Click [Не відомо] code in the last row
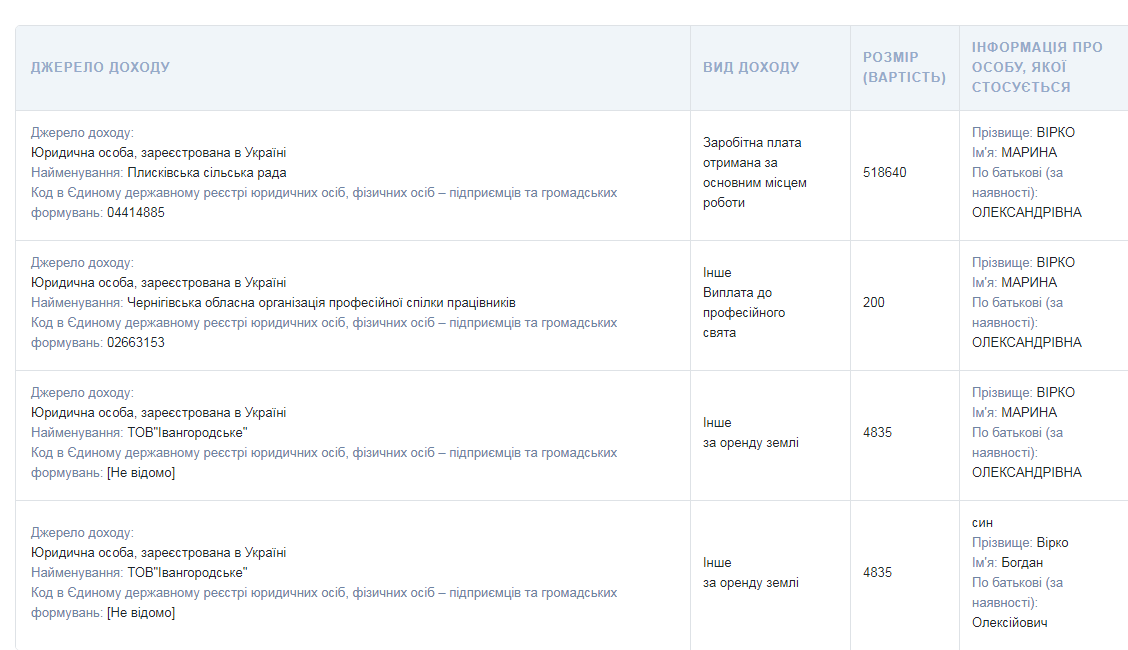Image resolution: width=1128 pixels, height=650 pixels. [141, 612]
